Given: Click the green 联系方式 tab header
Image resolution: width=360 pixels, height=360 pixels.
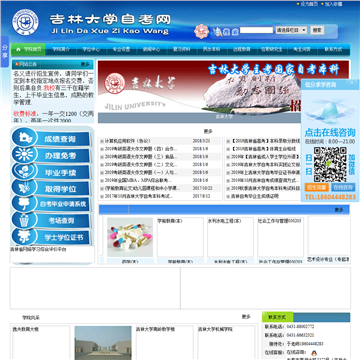Looking at the screenshot, I should [x=278, y=317].
